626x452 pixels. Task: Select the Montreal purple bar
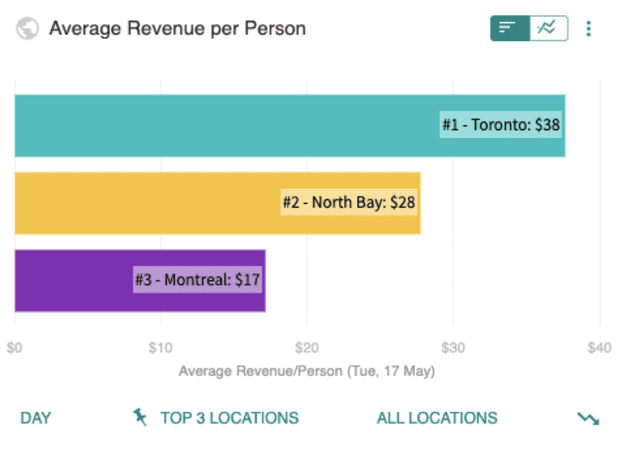point(140,281)
